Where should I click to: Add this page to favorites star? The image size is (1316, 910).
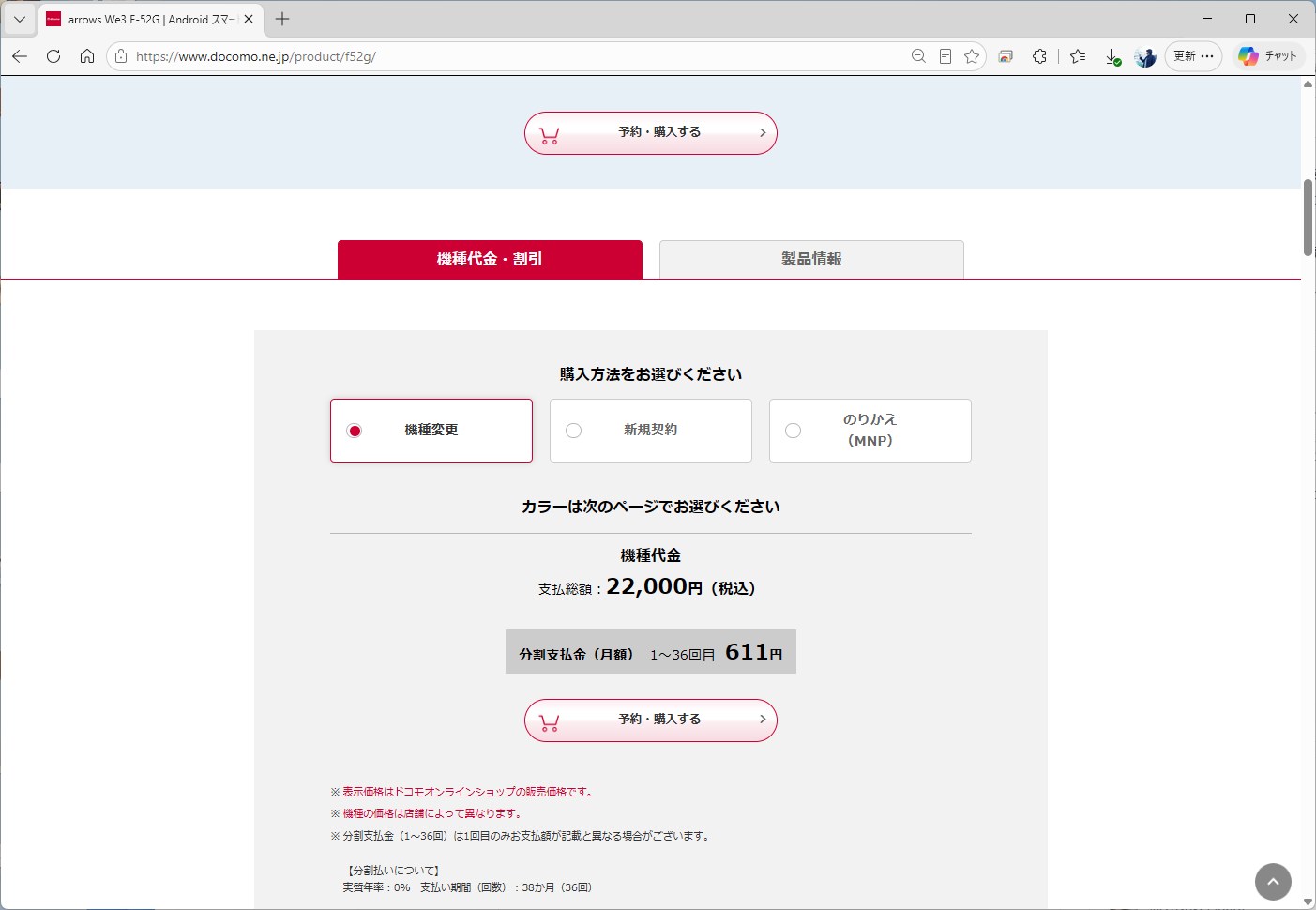coord(972,56)
